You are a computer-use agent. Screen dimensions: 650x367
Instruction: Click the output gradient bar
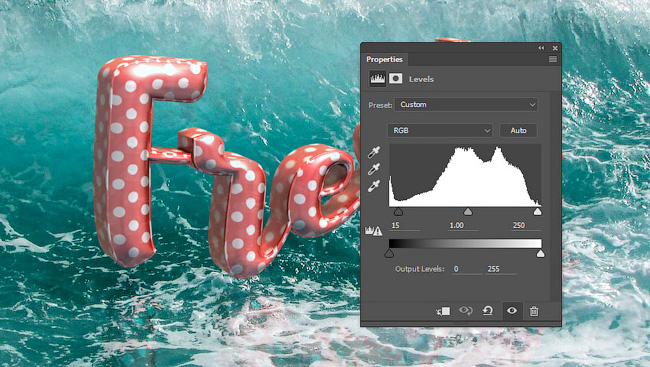pyautogui.click(x=465, y=243)
